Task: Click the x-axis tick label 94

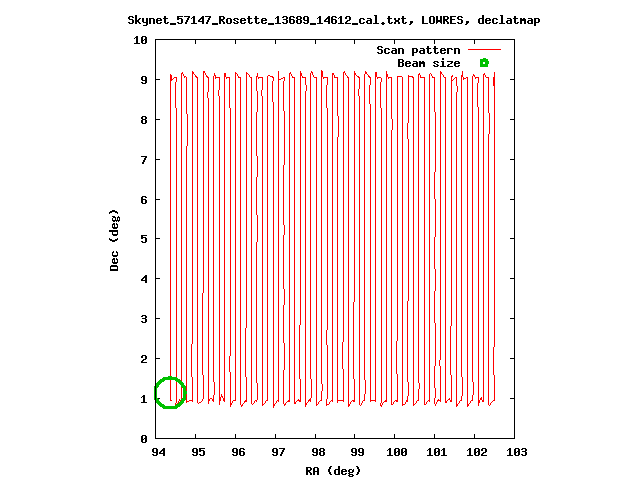Action: pos(158,452)
